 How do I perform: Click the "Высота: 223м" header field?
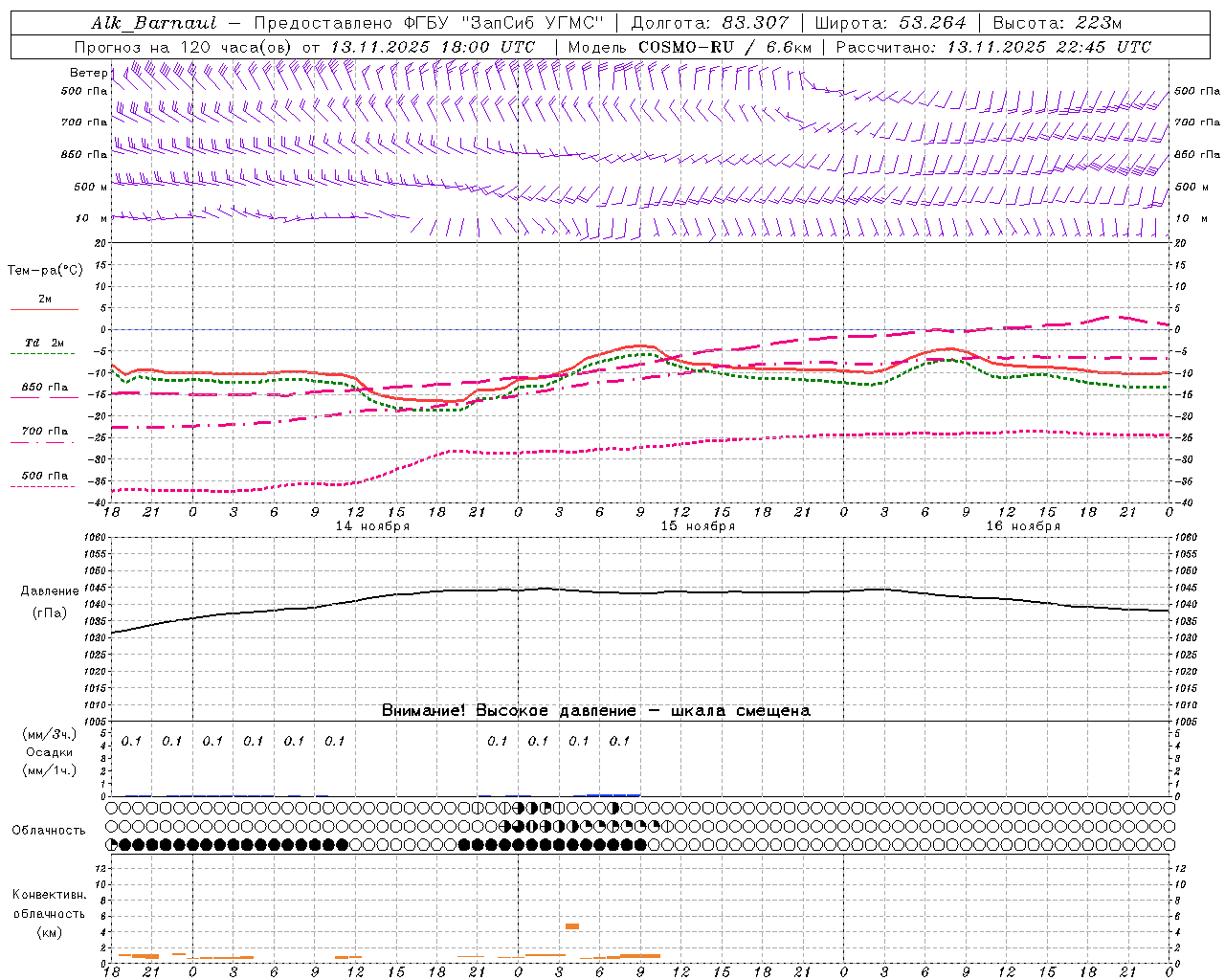(1057, 23)
